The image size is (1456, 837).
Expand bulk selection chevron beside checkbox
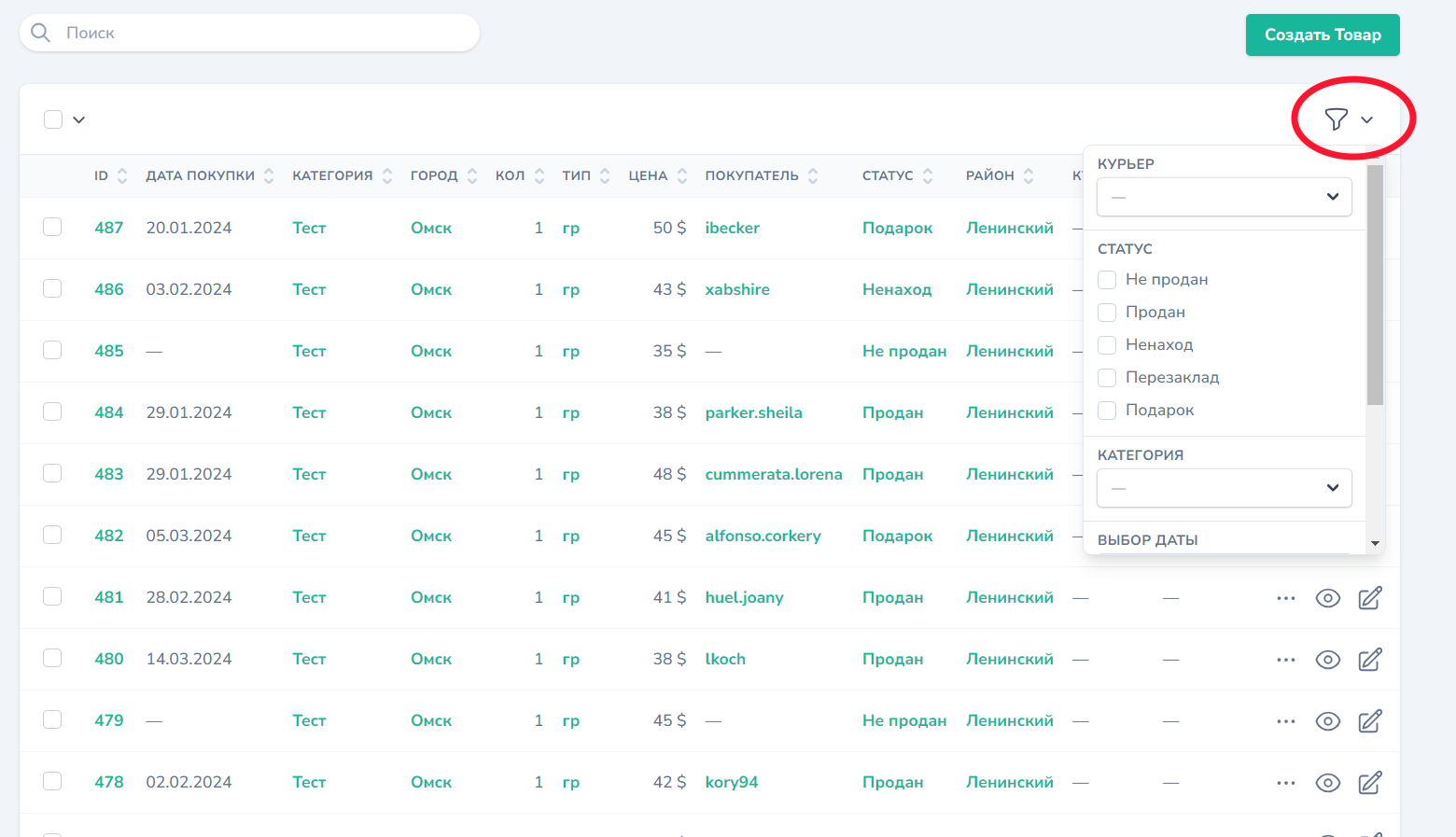coord(79,119)
